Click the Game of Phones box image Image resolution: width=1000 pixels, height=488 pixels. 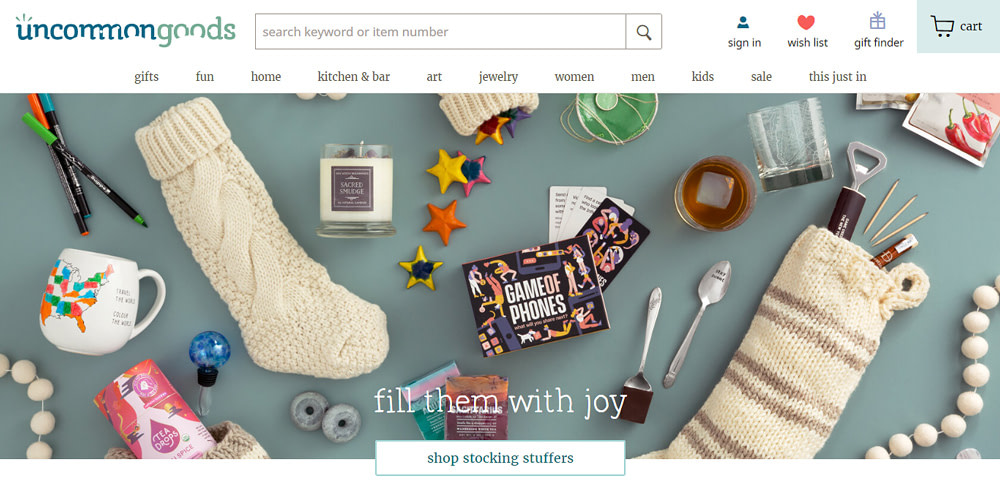(x=535, y=296)
